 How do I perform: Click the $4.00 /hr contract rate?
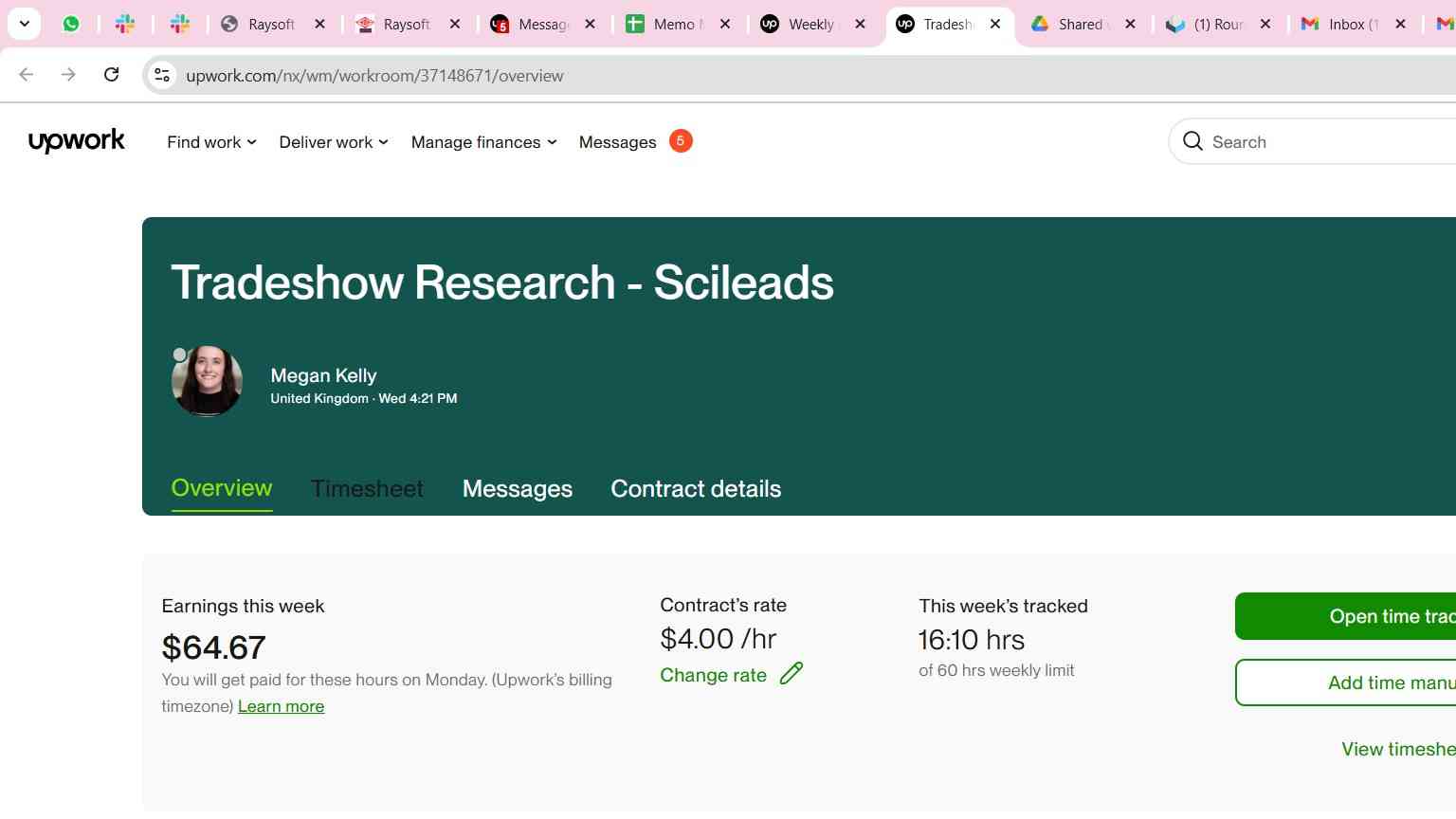coord(719,639)
